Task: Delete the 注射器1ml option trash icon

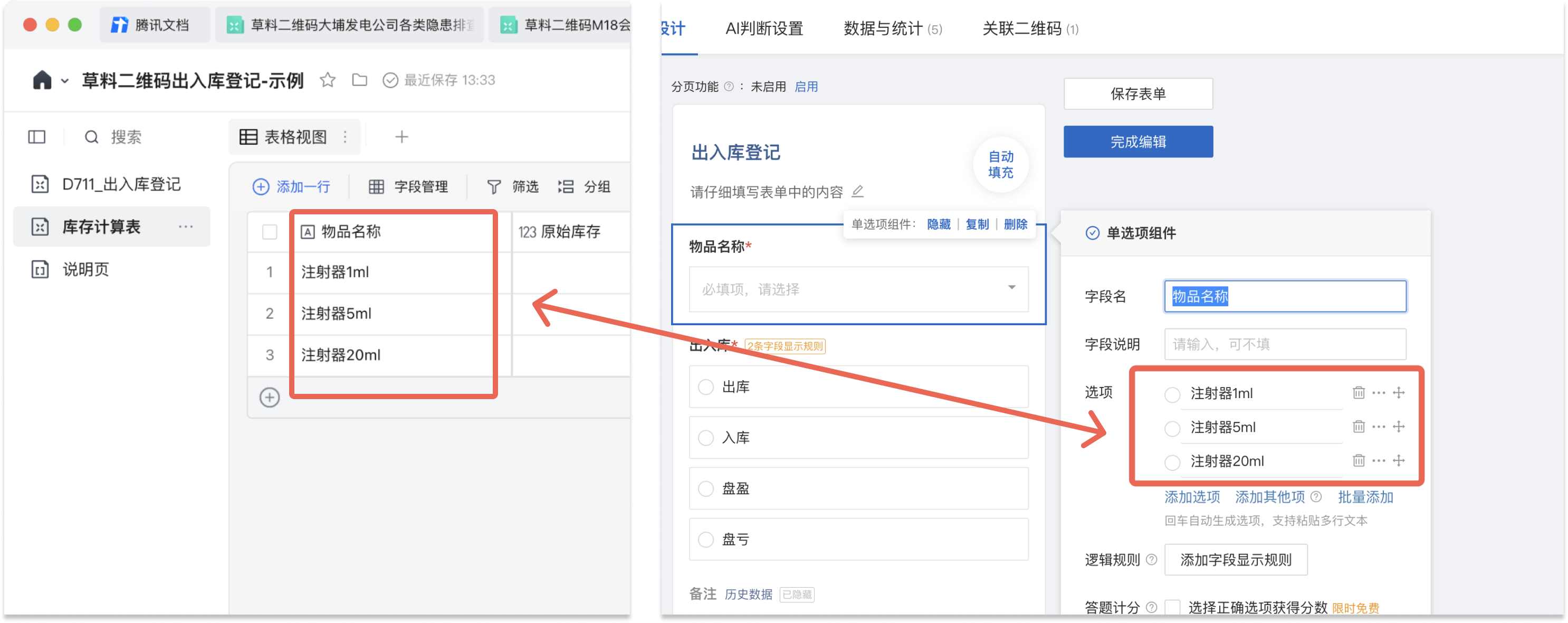Action: coord(1358,393)
